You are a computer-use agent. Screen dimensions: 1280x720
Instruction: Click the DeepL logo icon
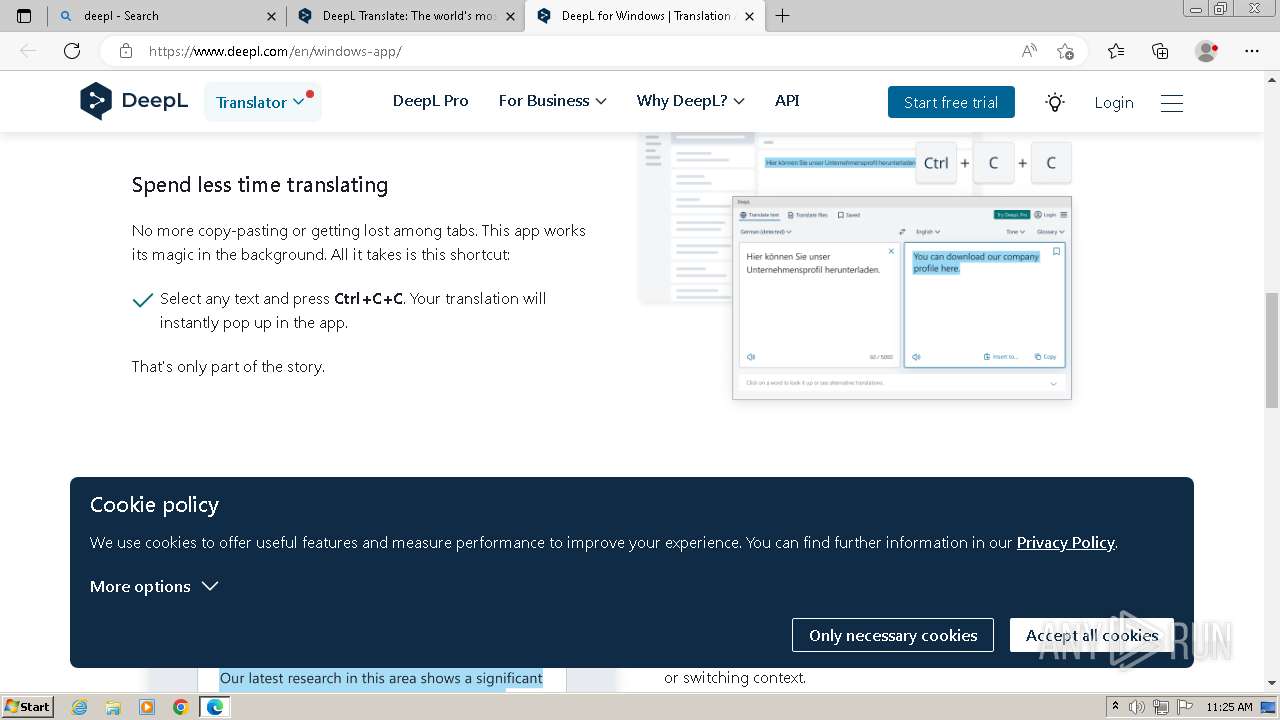tap(96, 101)
